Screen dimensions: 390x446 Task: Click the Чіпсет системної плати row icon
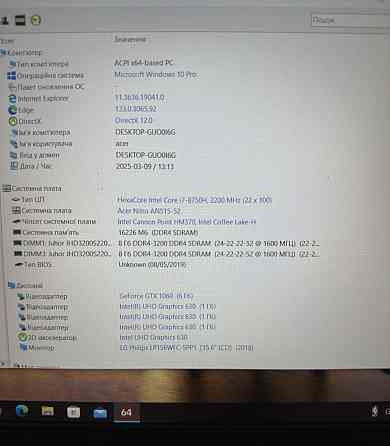tap(17, 221)
